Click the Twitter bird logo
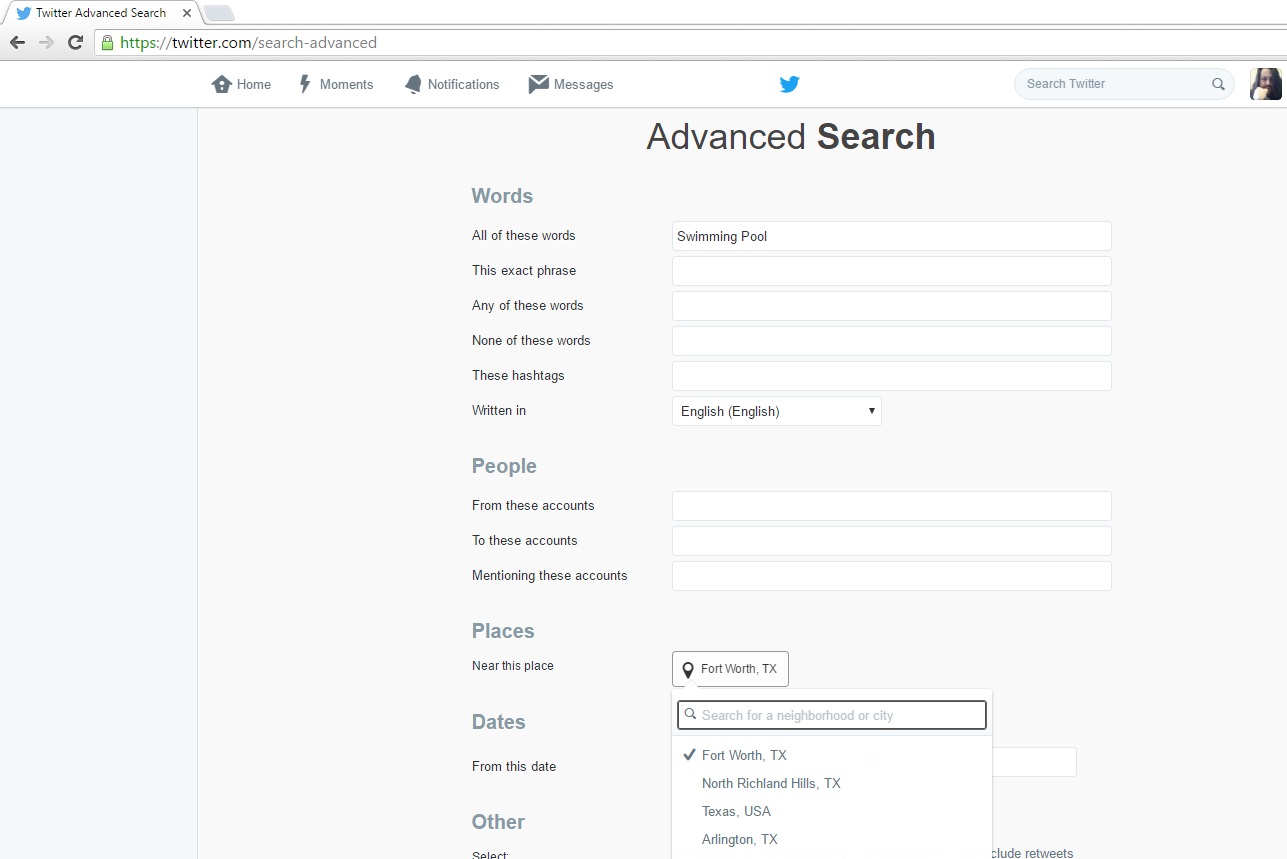This screenshot has height=859, width=1287. (789, 84)
